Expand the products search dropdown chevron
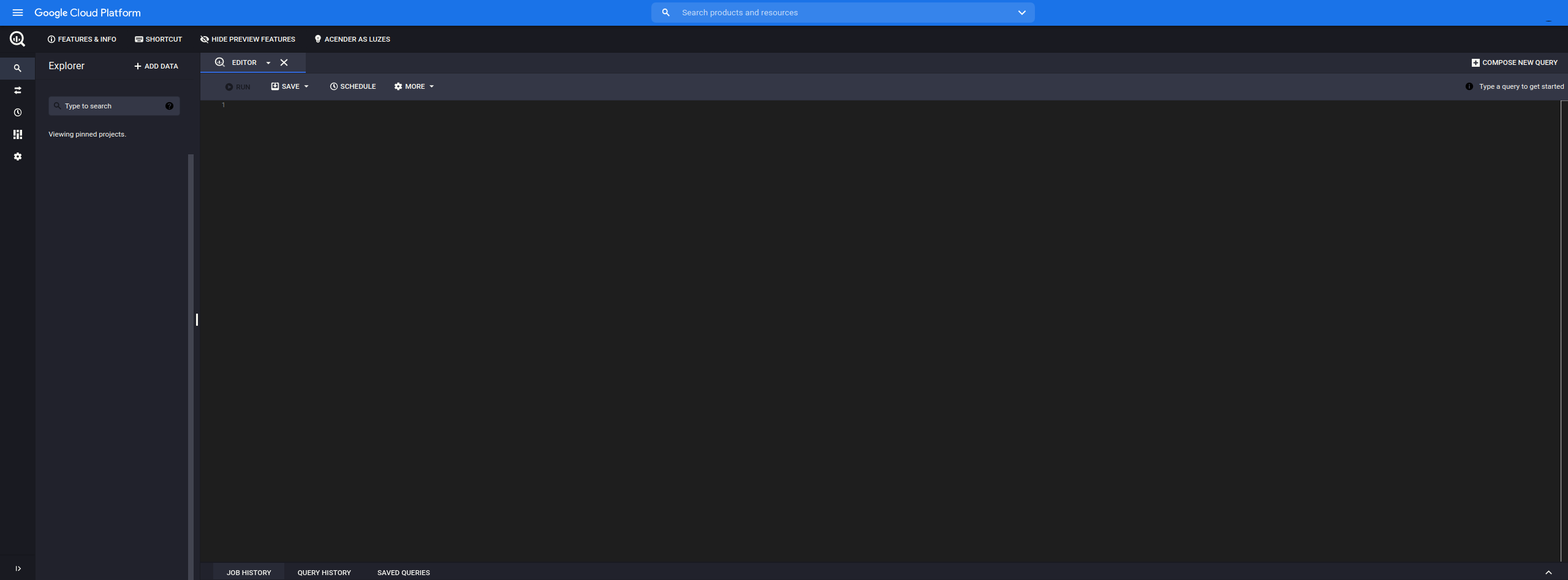The image size is (1568, 580). (x=1021, y=12)
